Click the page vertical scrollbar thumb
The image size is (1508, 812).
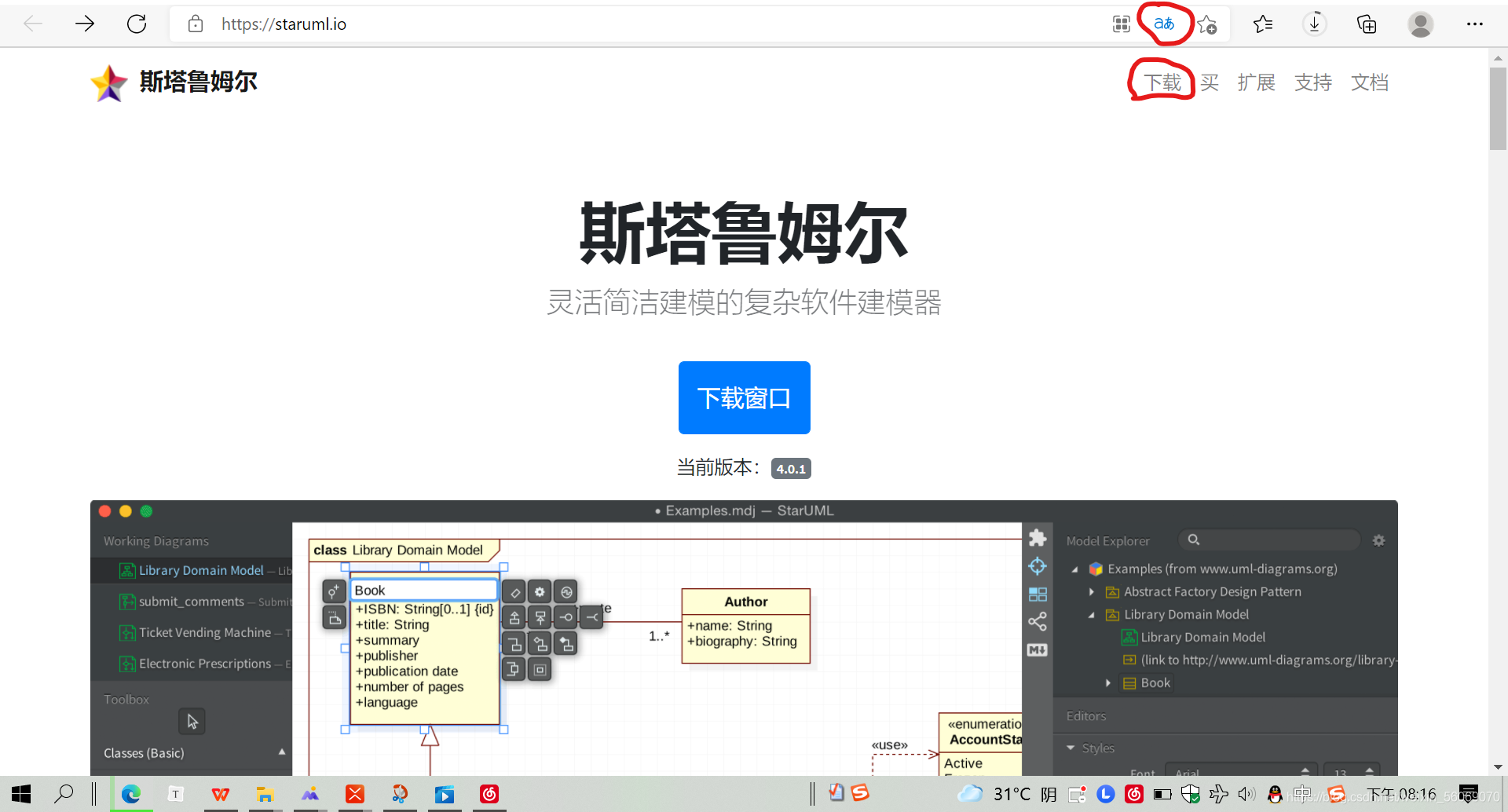(1498, 108)
